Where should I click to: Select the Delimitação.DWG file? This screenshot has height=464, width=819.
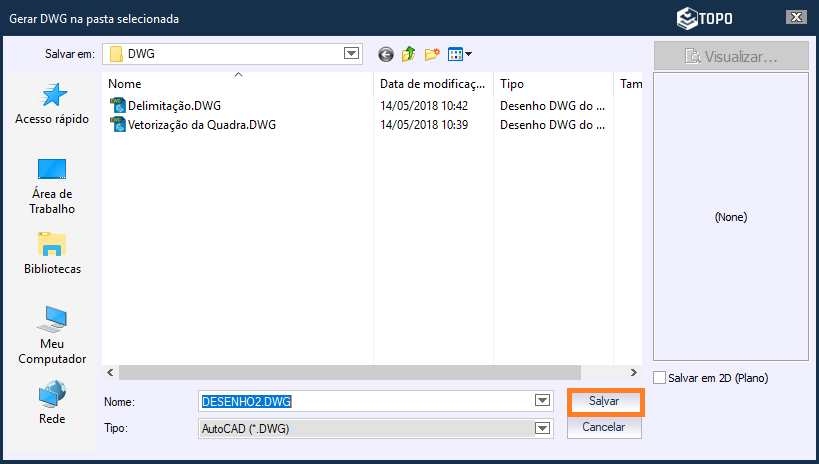coord(173,105)
